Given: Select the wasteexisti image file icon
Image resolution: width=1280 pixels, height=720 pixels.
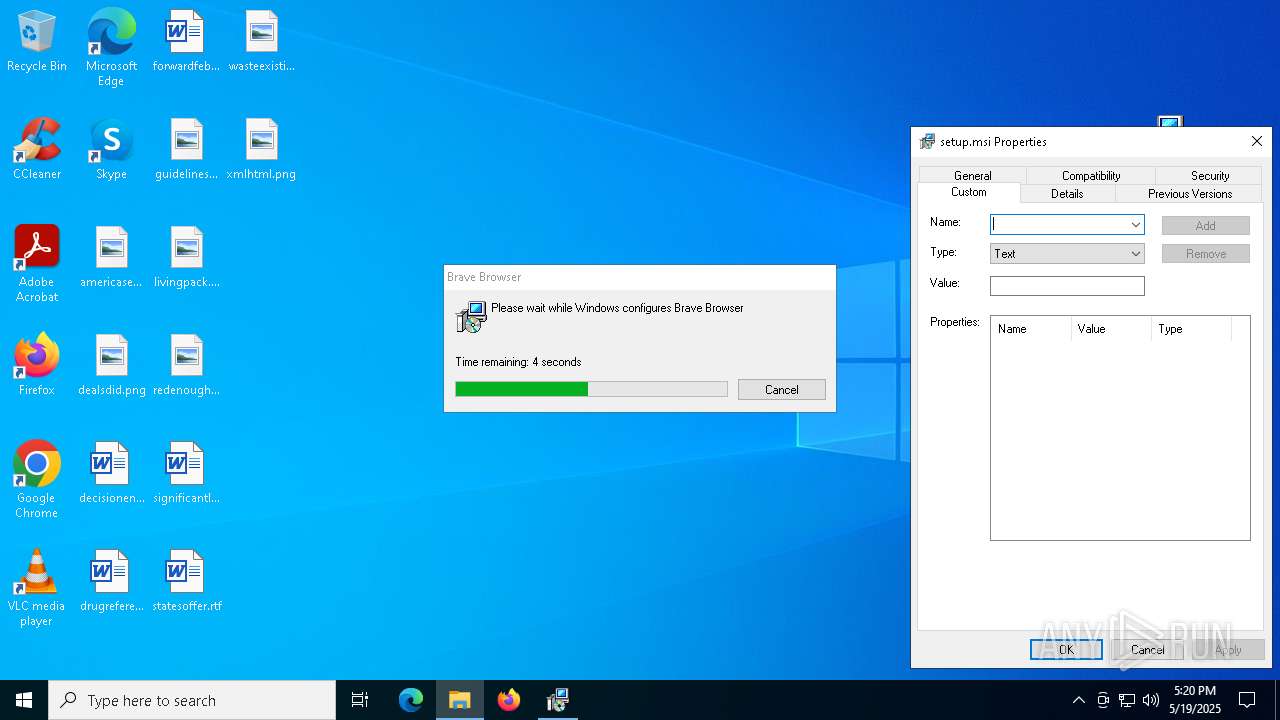Looking at the screenshot, I should click(261, 42).
